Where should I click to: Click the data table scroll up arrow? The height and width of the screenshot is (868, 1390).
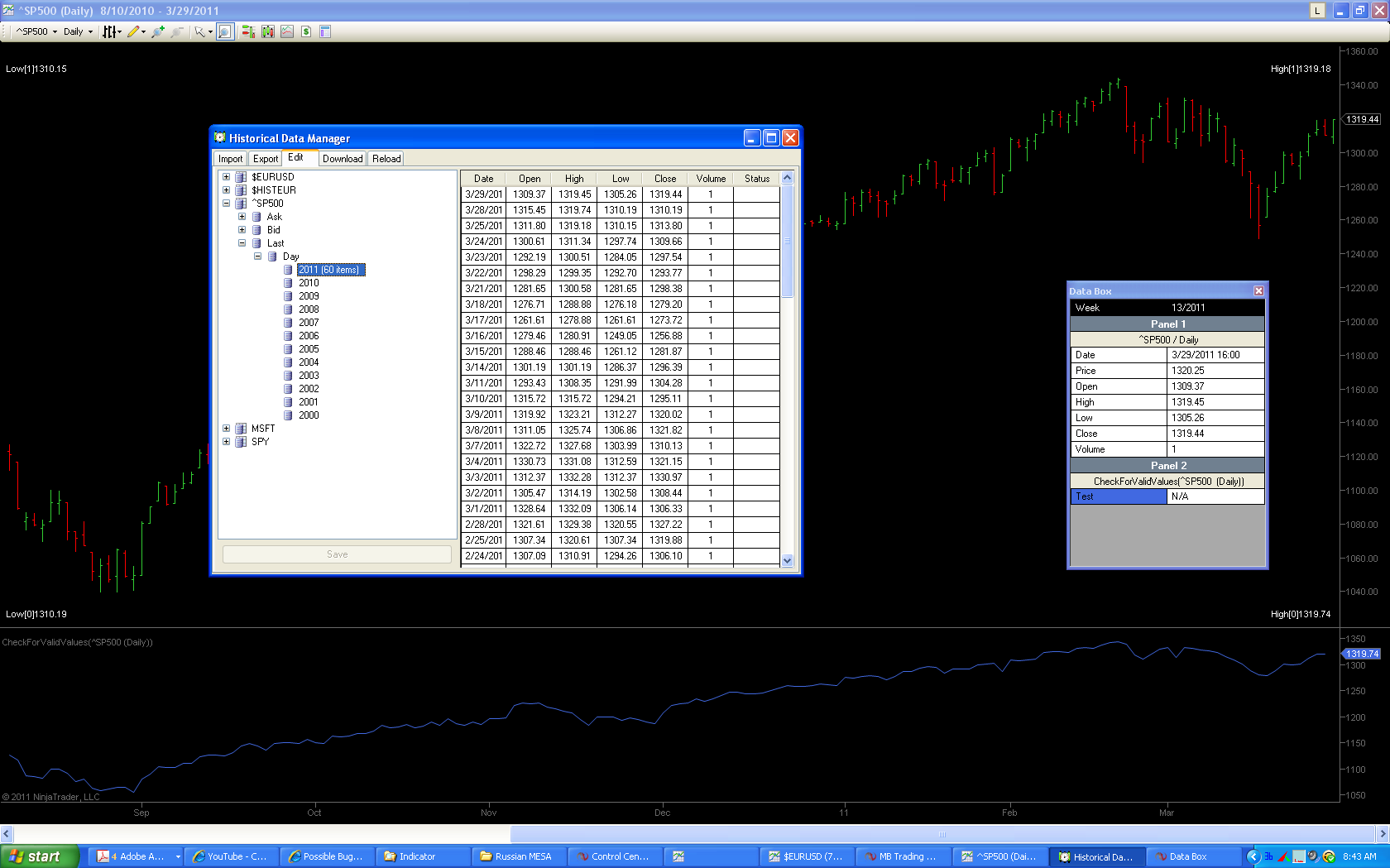pos(787,178)
